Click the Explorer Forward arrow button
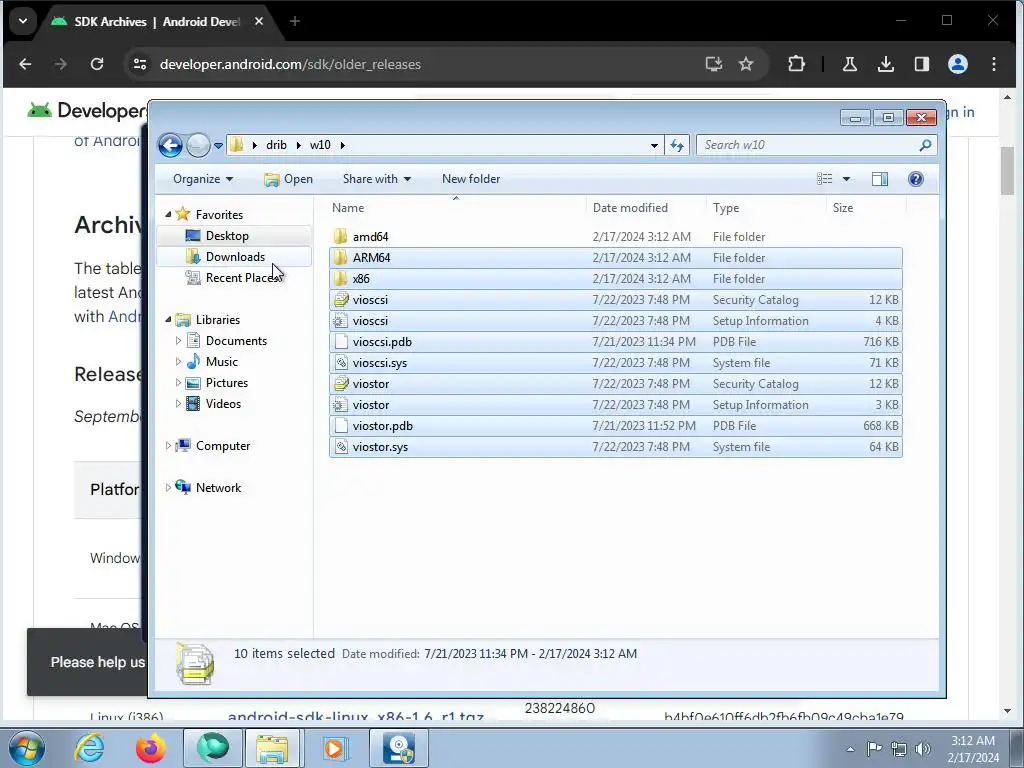This screenshot has height=768, width=1024. 198,145
